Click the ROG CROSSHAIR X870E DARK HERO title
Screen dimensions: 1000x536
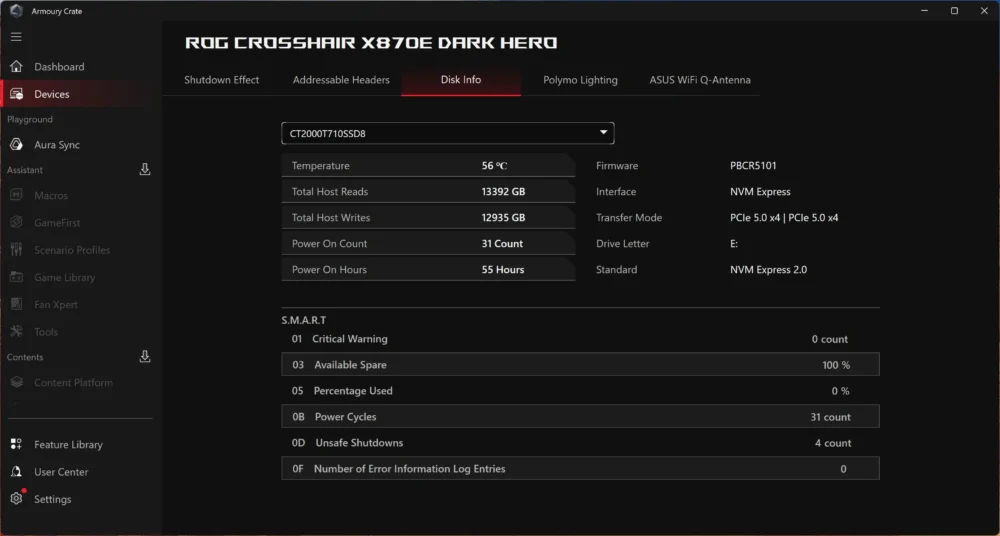click(371, 43)
